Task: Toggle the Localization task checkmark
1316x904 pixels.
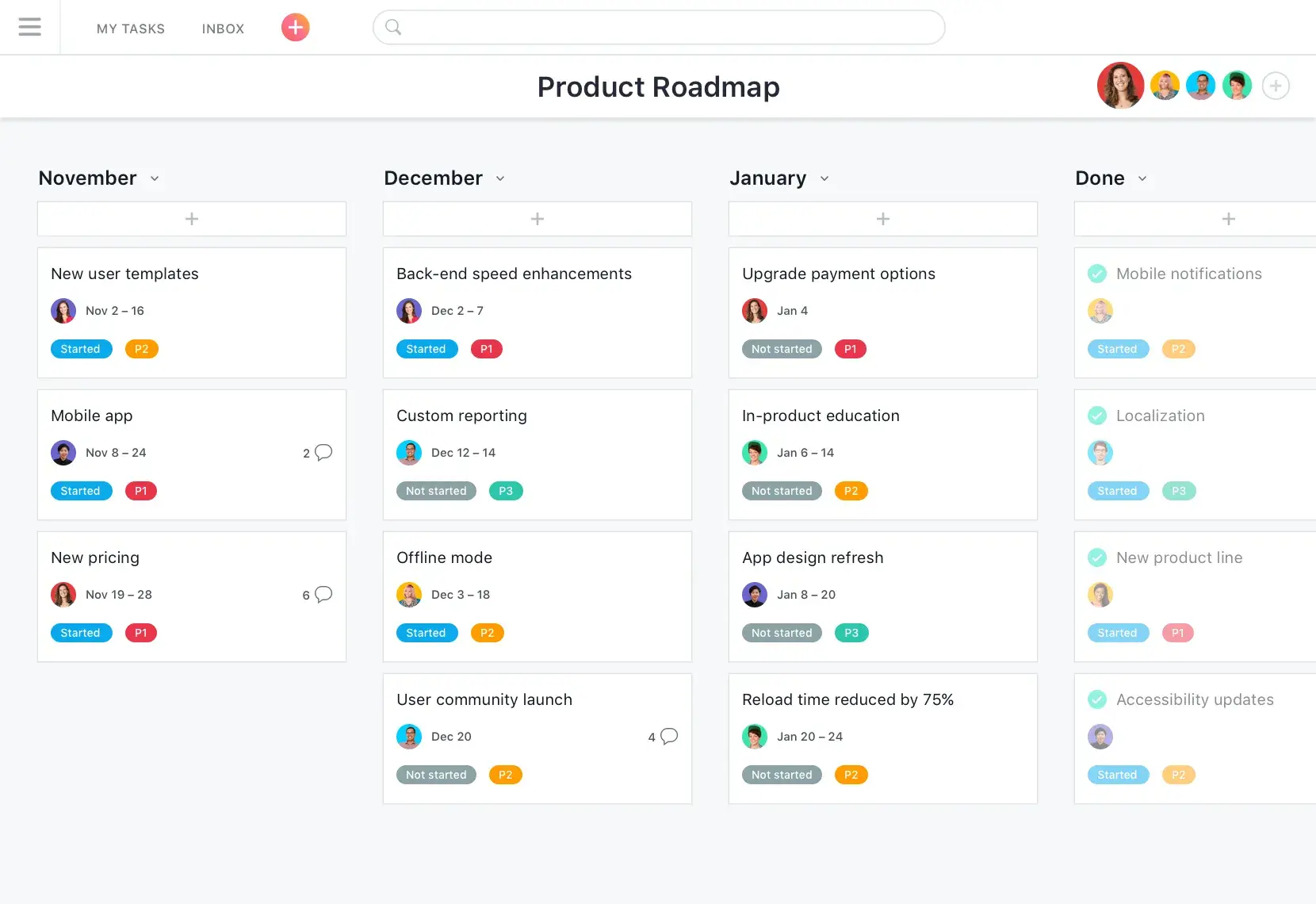Action: coord(1097,416)
